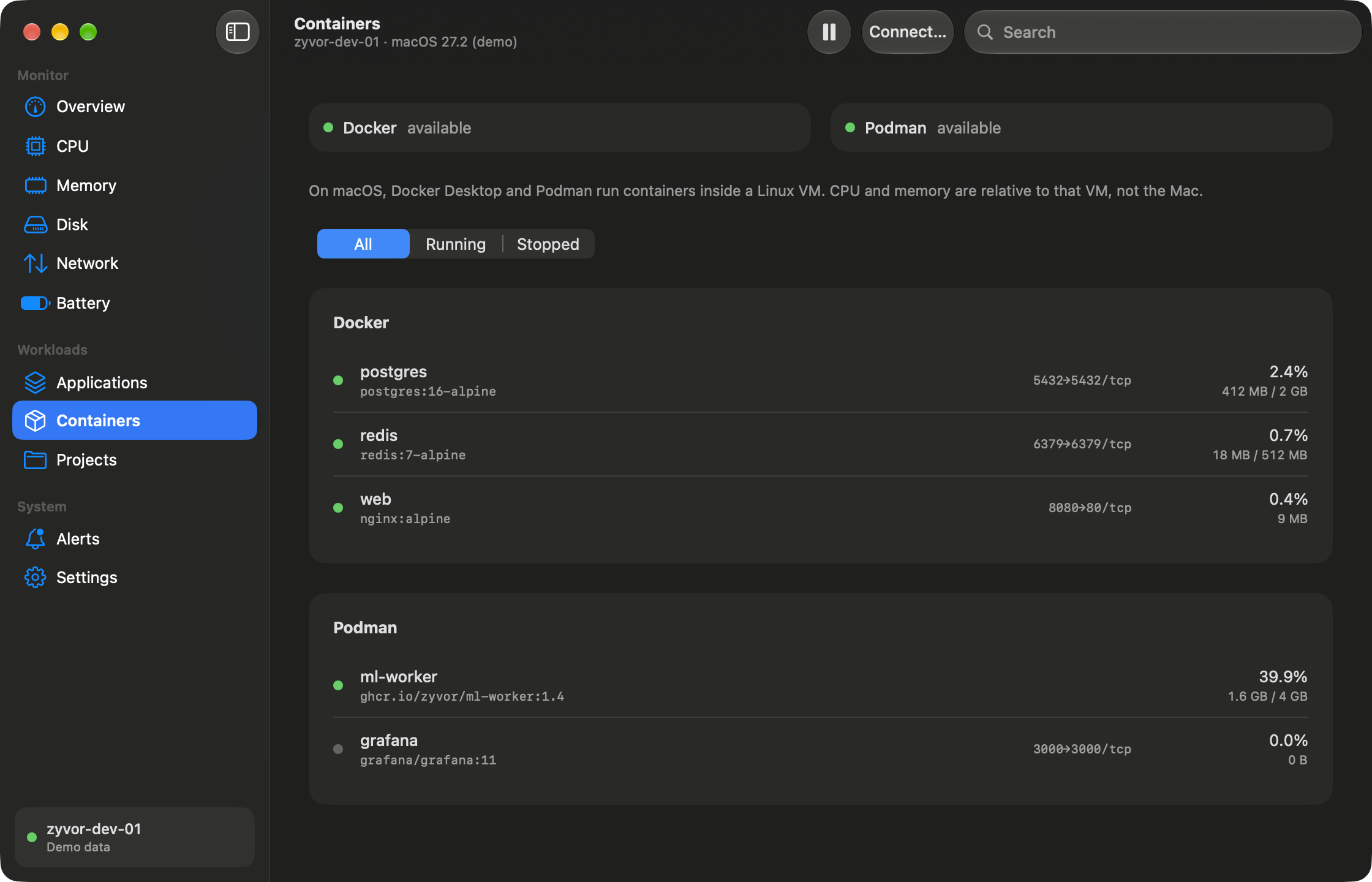Pause live monitoring updates
Image resolution: width=1372 pixels, height=882 pixels.
tap(829, 32)
